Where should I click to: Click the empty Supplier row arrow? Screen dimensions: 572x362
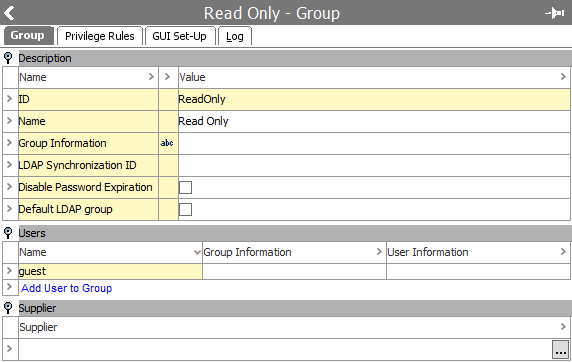point(10,349)
